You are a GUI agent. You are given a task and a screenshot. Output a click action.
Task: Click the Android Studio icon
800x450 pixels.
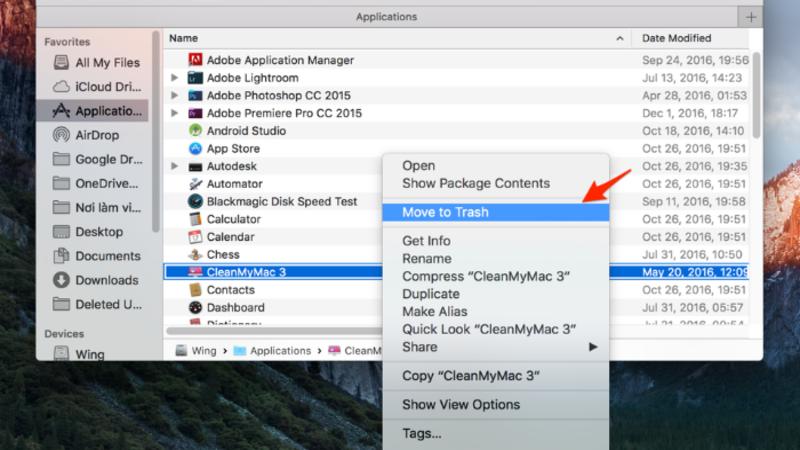(x=195, y=131)
